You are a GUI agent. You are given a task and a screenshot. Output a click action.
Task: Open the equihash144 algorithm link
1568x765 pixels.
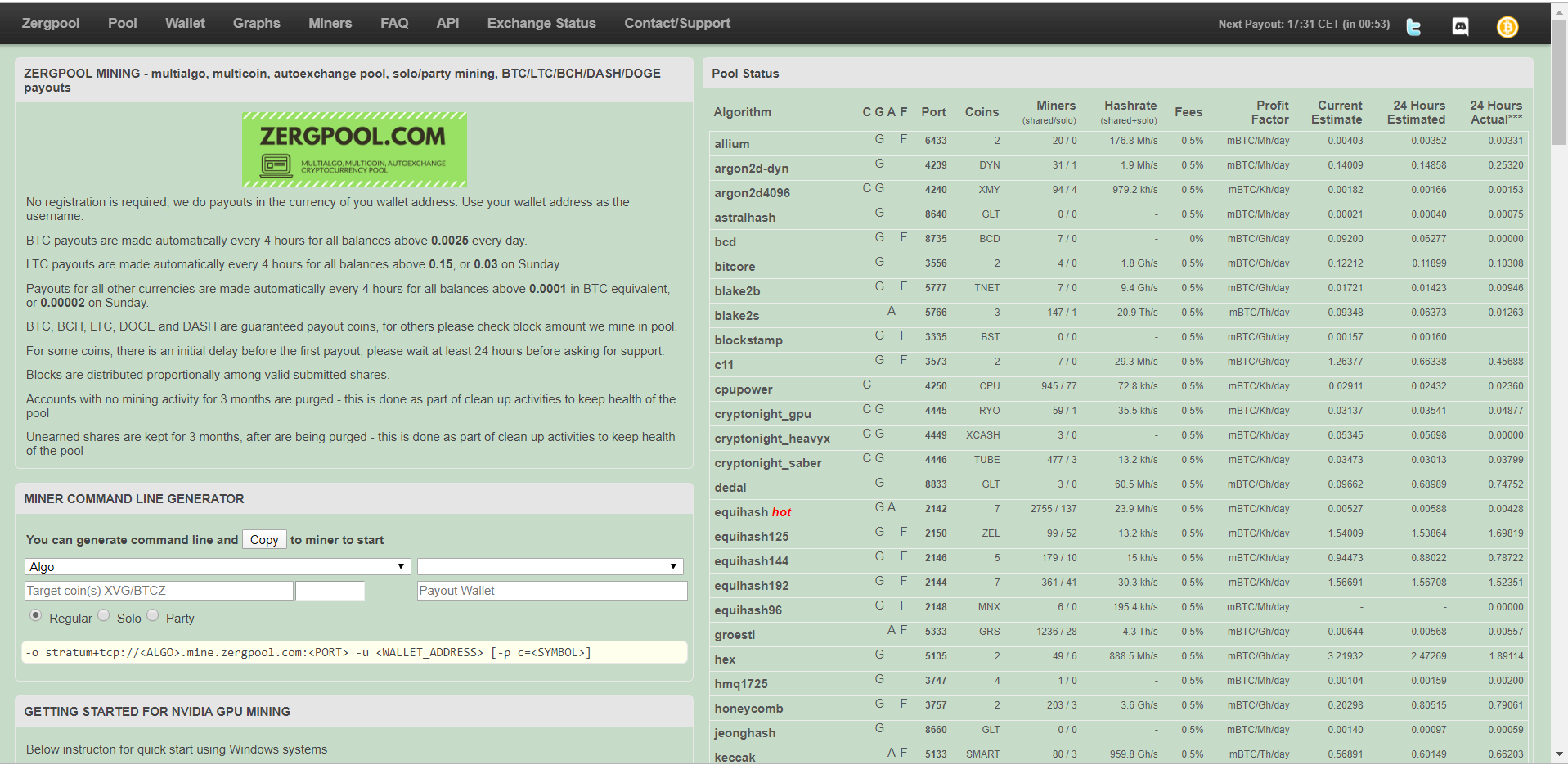pyautogui.click(x=752, y=561)
